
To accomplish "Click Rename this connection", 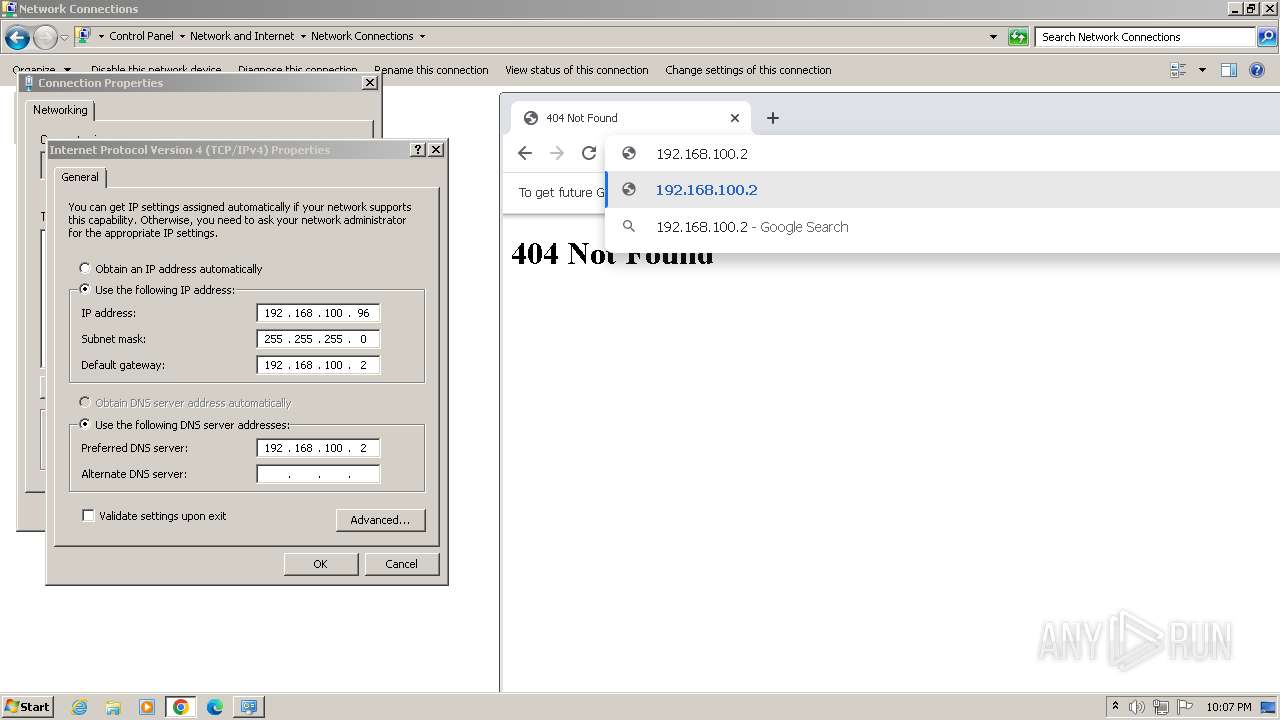I will 431,70.
